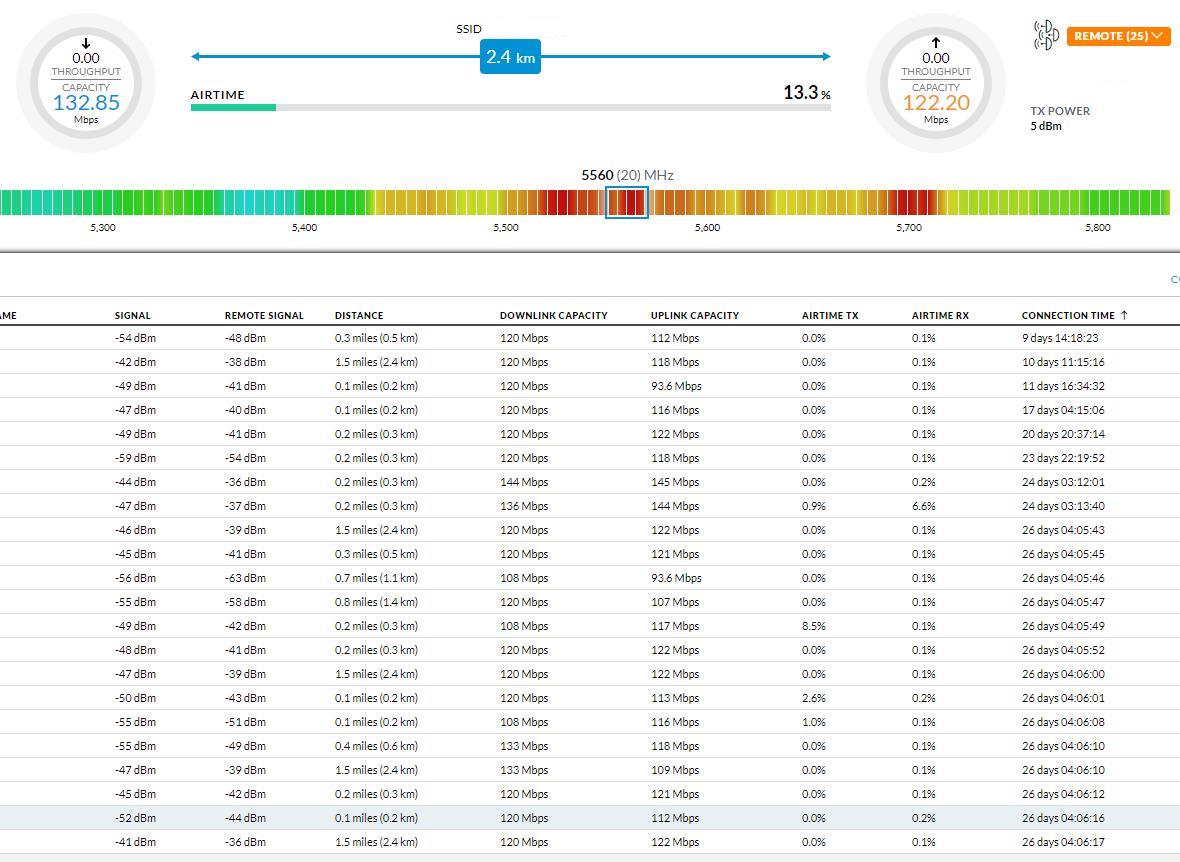Viewport: 1180px width, 862px height.
Task: Click the spectrum bar above the 5,300 label
Action: [x=103, y=202]
